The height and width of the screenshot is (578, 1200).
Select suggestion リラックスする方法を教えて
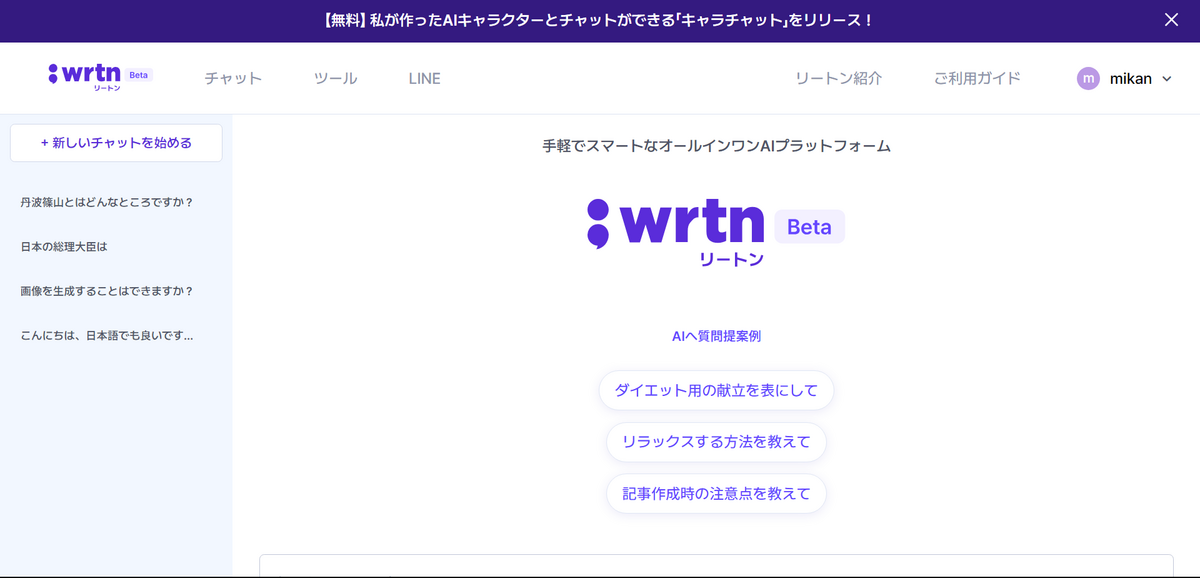pos(716,442)
